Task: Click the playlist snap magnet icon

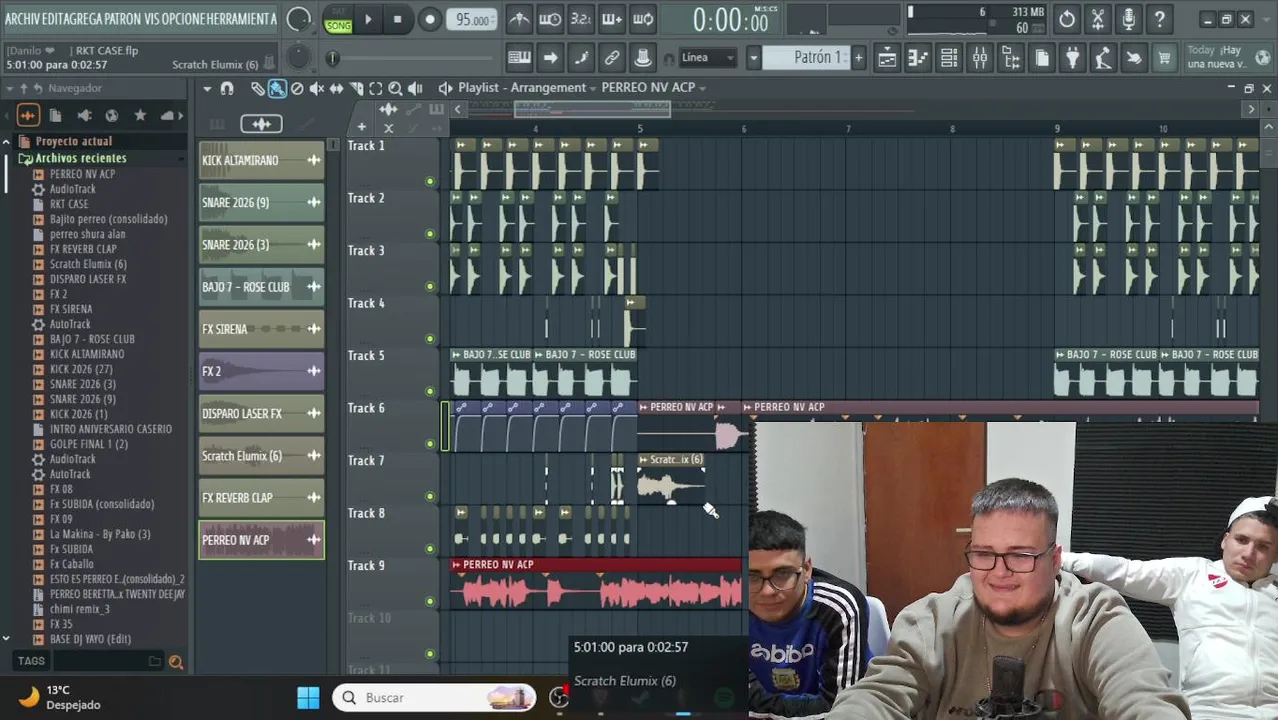Action: 227,88
